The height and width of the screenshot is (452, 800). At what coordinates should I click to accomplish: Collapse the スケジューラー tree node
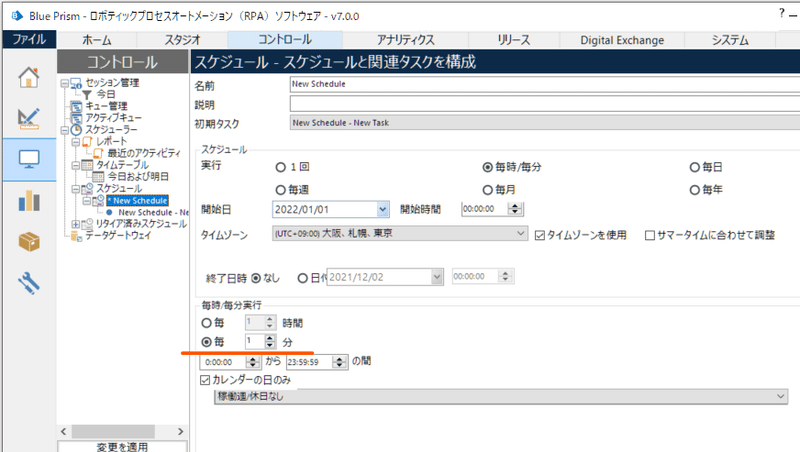pyautogui.click(x=64, y=130)
